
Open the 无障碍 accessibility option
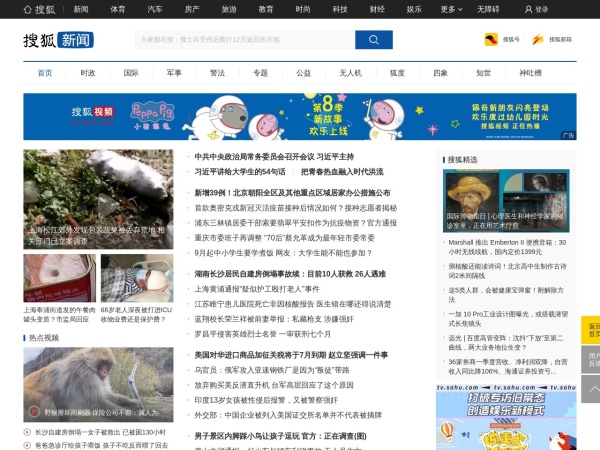tap(488, 9)
